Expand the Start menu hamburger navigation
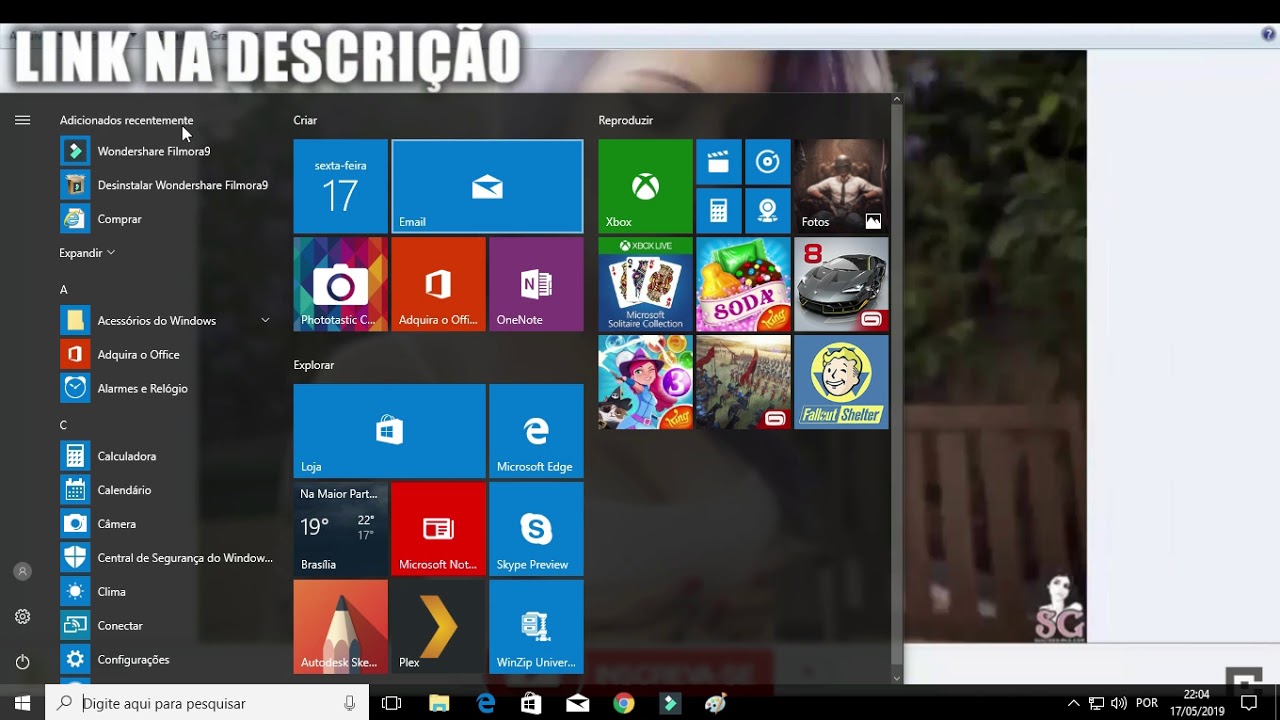This screenshot has height=720, width=1280. pos(22,120)
